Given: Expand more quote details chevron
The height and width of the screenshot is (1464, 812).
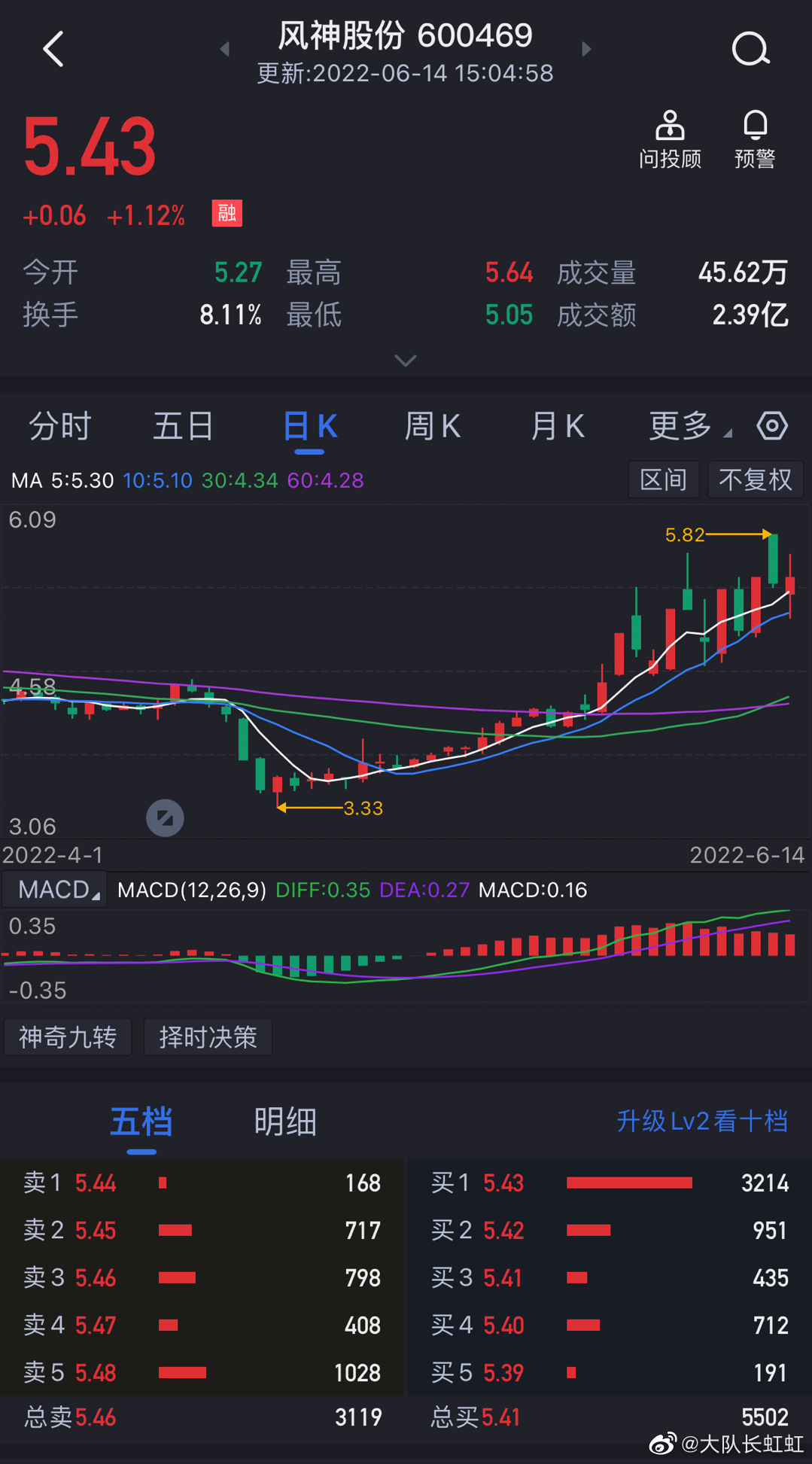Looking at the screenshot, I should (x=406, y=361).
